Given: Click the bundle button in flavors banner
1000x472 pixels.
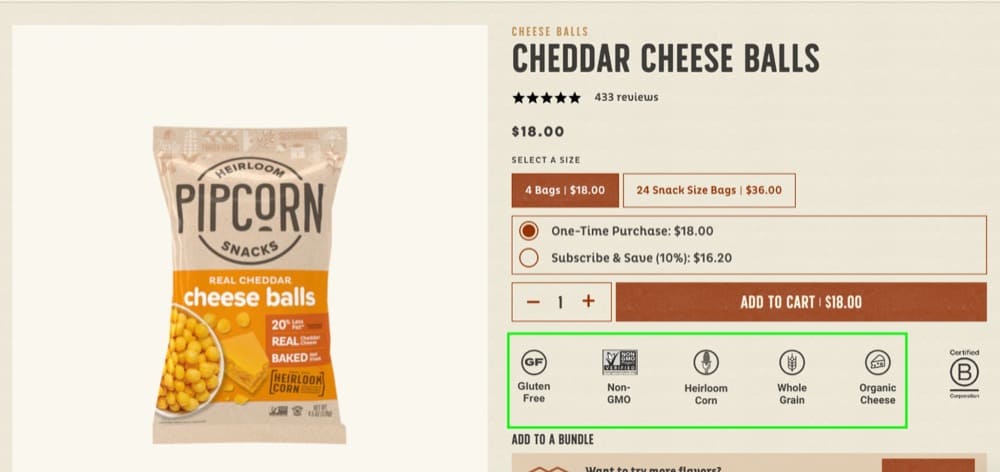Looking at the screenshot, I should click(x=928, y=465).
